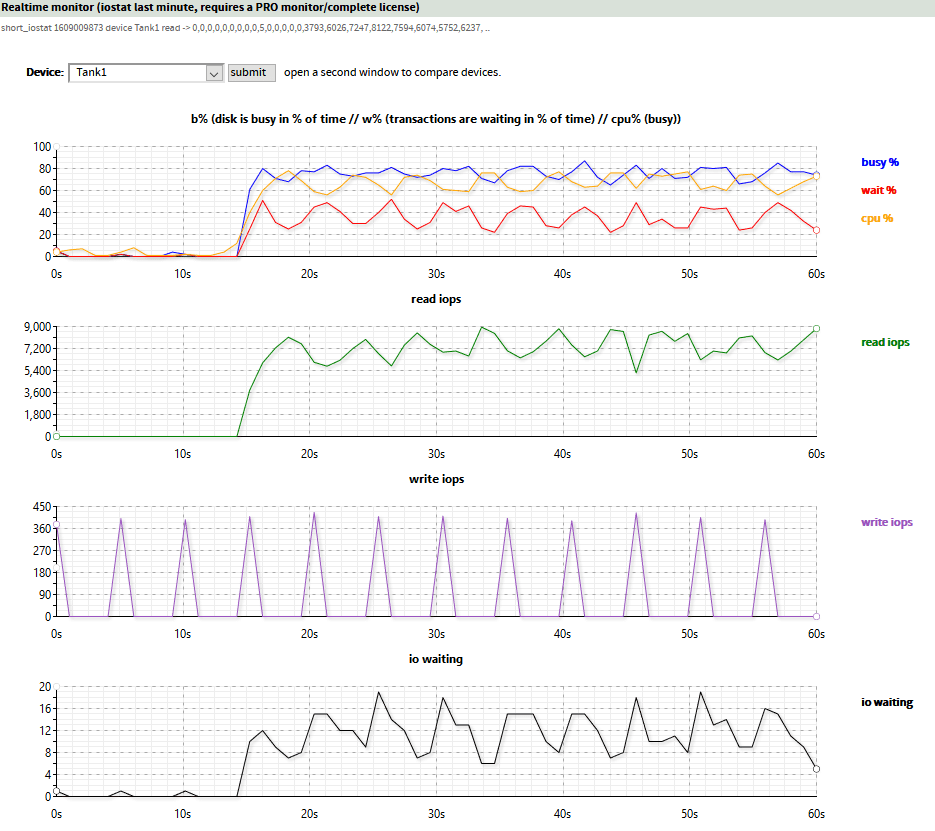Viewport: 935px width, 831px height.
Task: Click the 7,200 y-axis label
Action: tap(38, 349)
